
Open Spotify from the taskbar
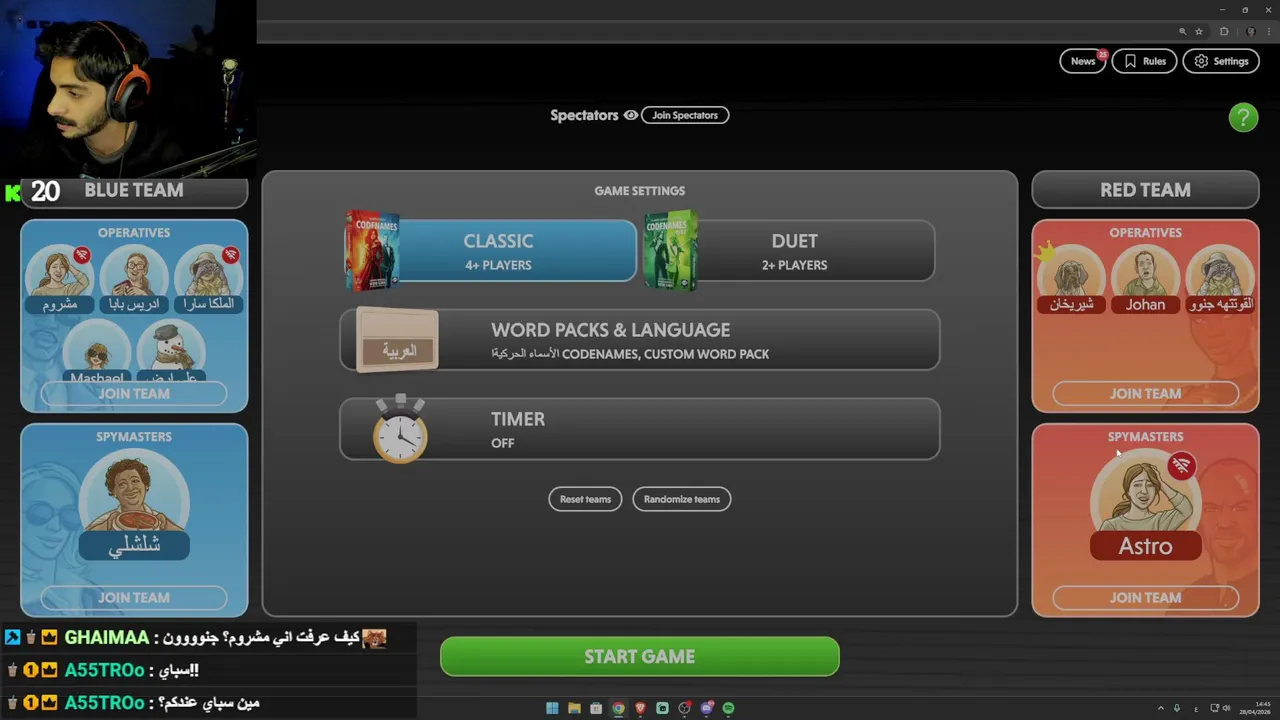click(x=728, y=708)
